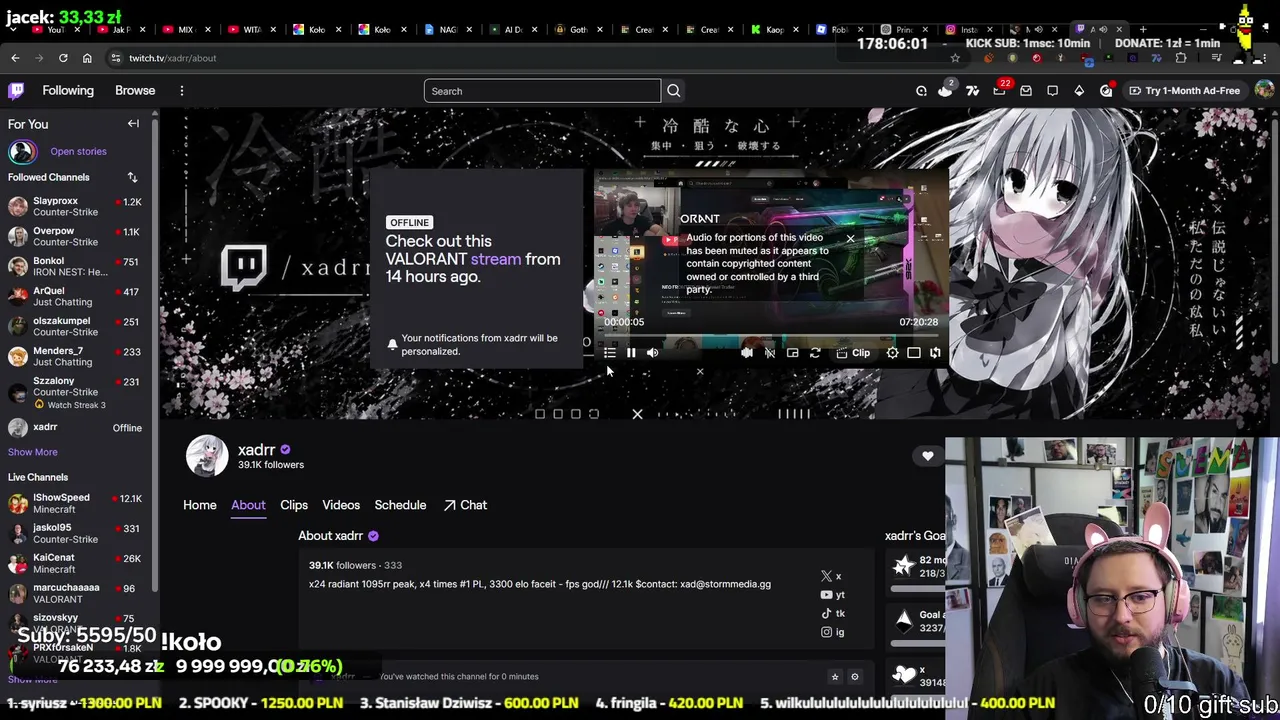
Task: Open Bonkol channel in sidebar
Action: 75,266
